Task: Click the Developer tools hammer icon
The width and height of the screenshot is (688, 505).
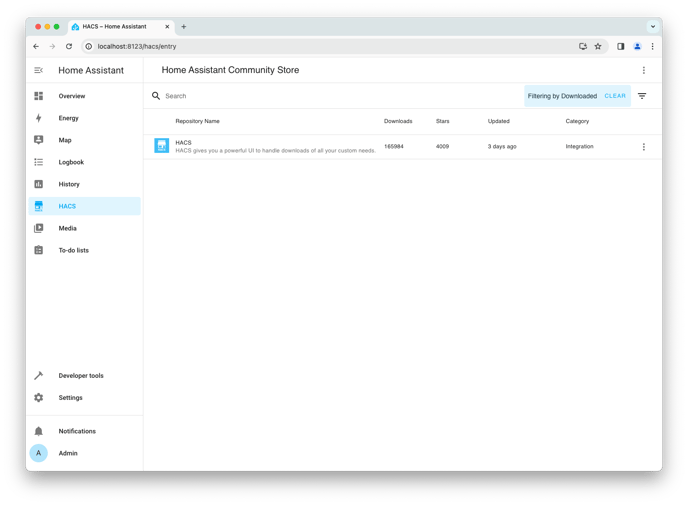Action: (39, 376)
